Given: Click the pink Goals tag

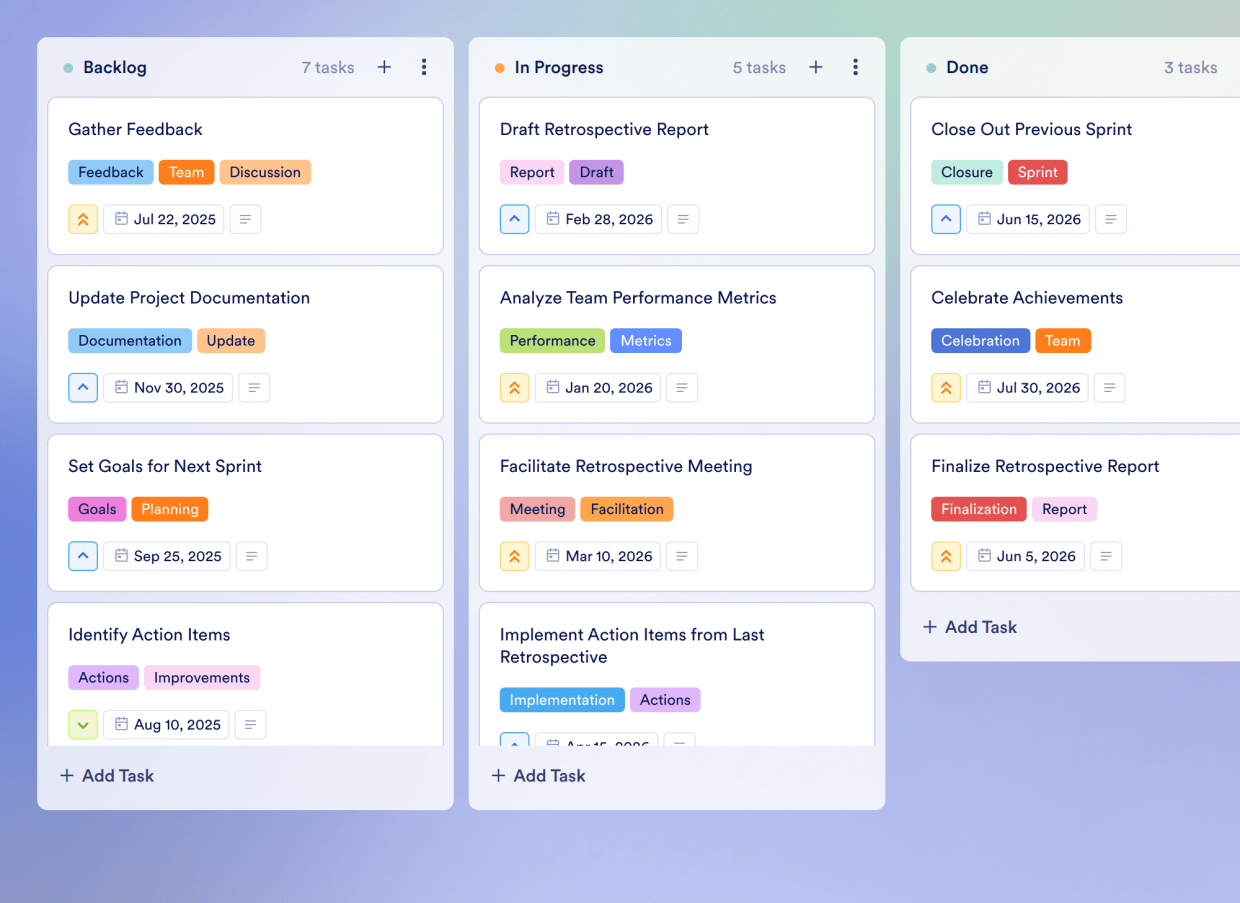Looking at the screenshot, I should [97, 509].
